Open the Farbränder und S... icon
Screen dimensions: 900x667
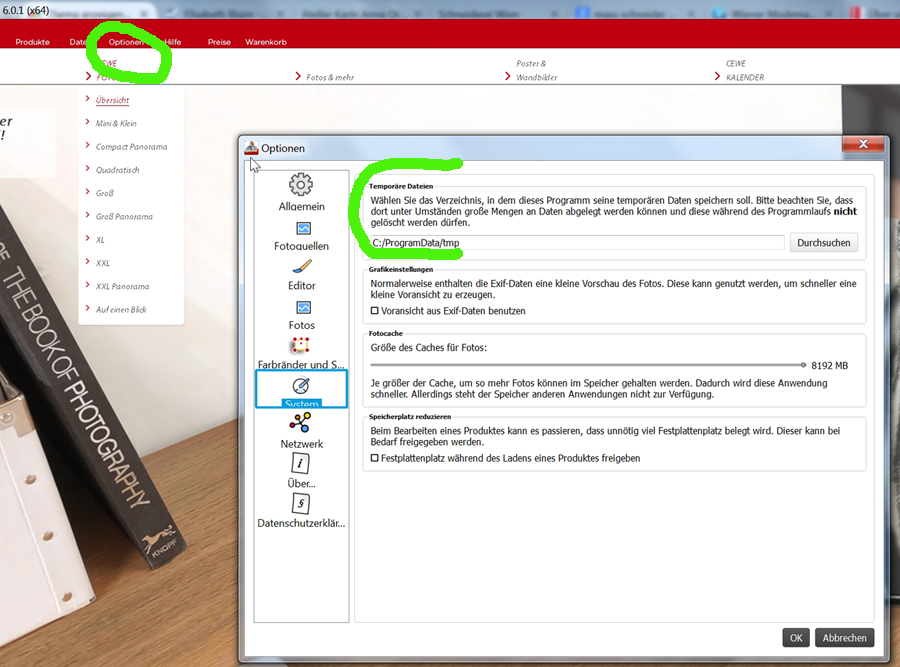301,345
